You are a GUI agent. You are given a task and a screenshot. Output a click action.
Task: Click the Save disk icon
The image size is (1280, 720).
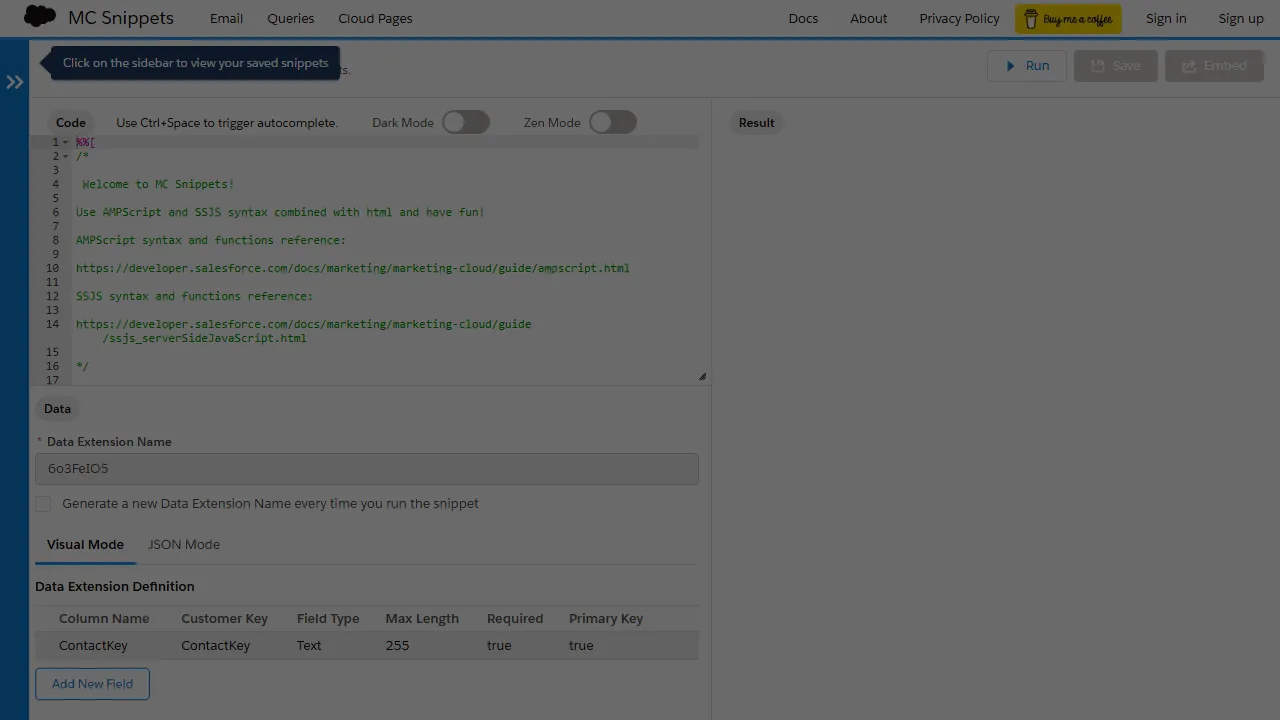click(x=1097, y=65)
